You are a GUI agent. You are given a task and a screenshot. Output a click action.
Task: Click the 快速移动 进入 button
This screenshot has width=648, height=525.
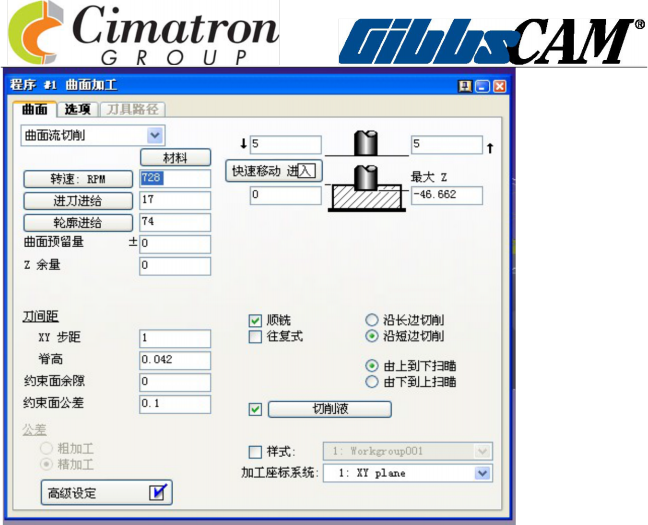274,171
